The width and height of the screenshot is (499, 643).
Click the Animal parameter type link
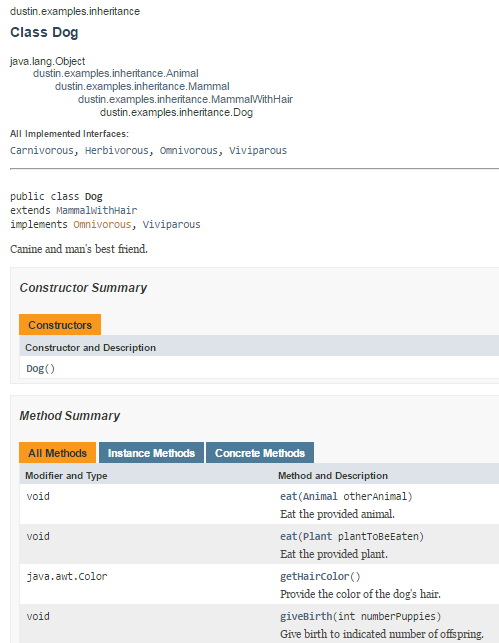[x=320, y=496]
